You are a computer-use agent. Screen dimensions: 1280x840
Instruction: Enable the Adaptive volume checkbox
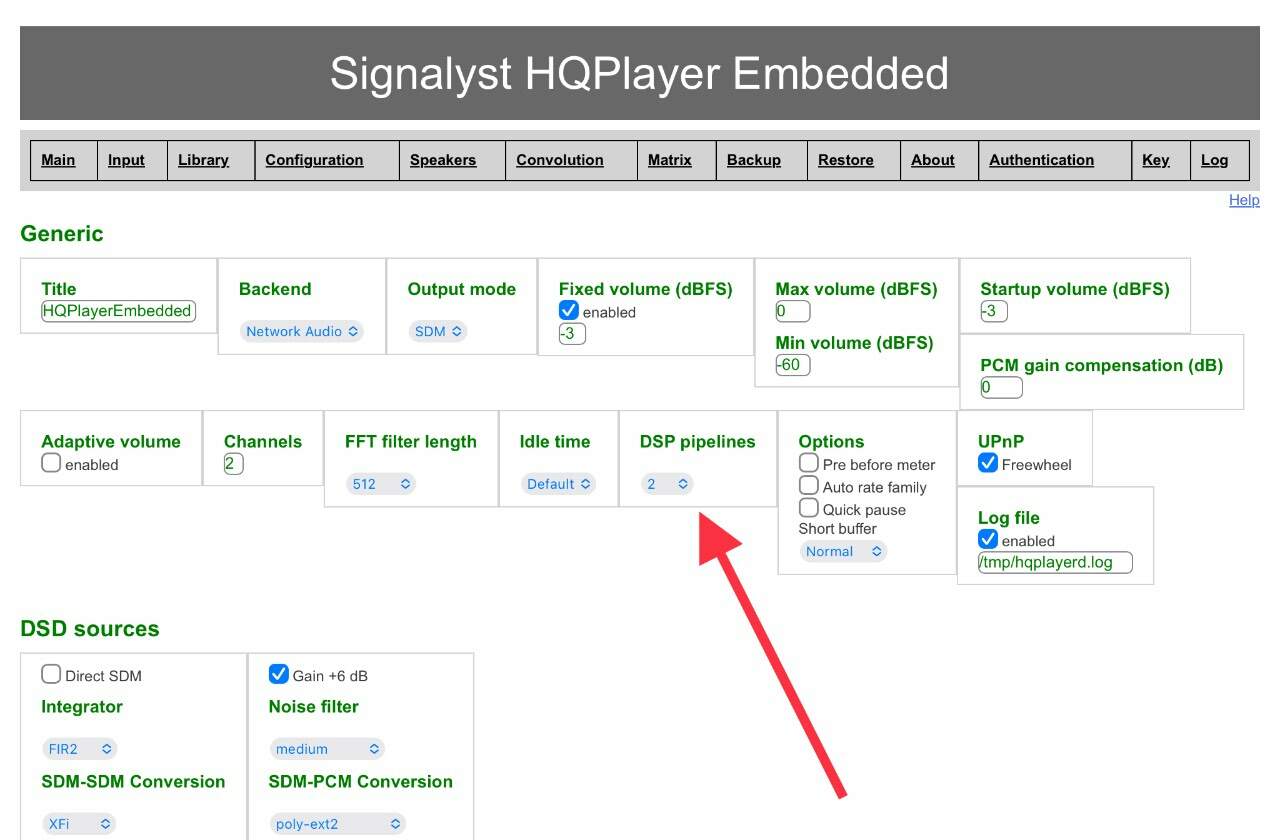pyautogui.click(x=51, y=463)
